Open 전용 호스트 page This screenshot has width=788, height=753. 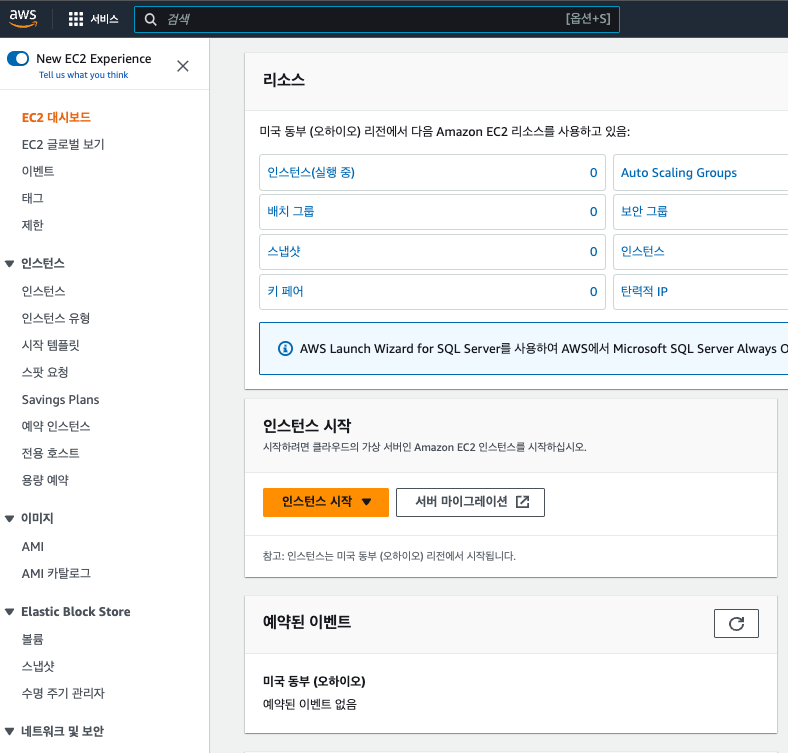click(x=50, y=453)
